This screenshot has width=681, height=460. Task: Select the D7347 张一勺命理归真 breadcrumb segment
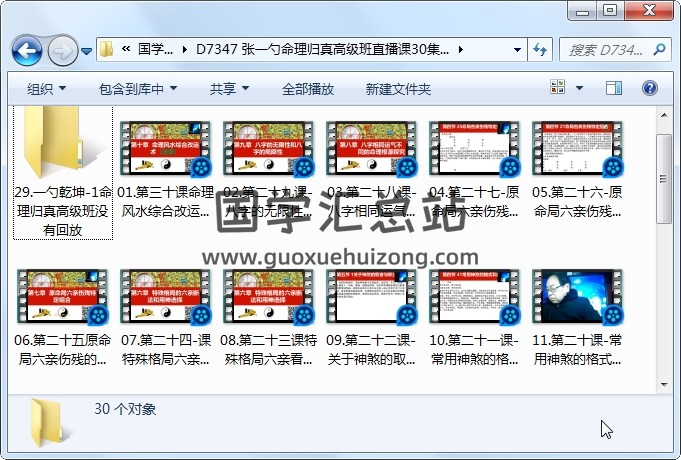click(x=322, y=50)
